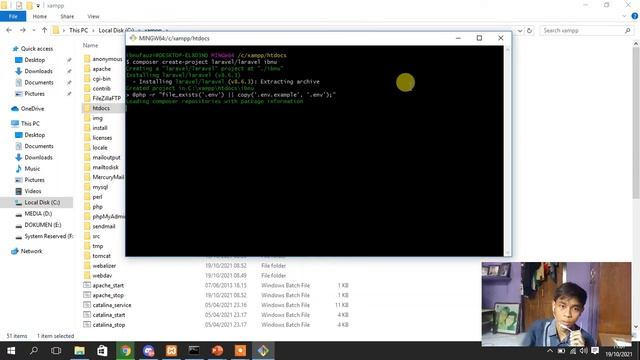Open the MINGW64 window menu icon
The width and height of the screenshot is (640, 360).
(133, 38)
